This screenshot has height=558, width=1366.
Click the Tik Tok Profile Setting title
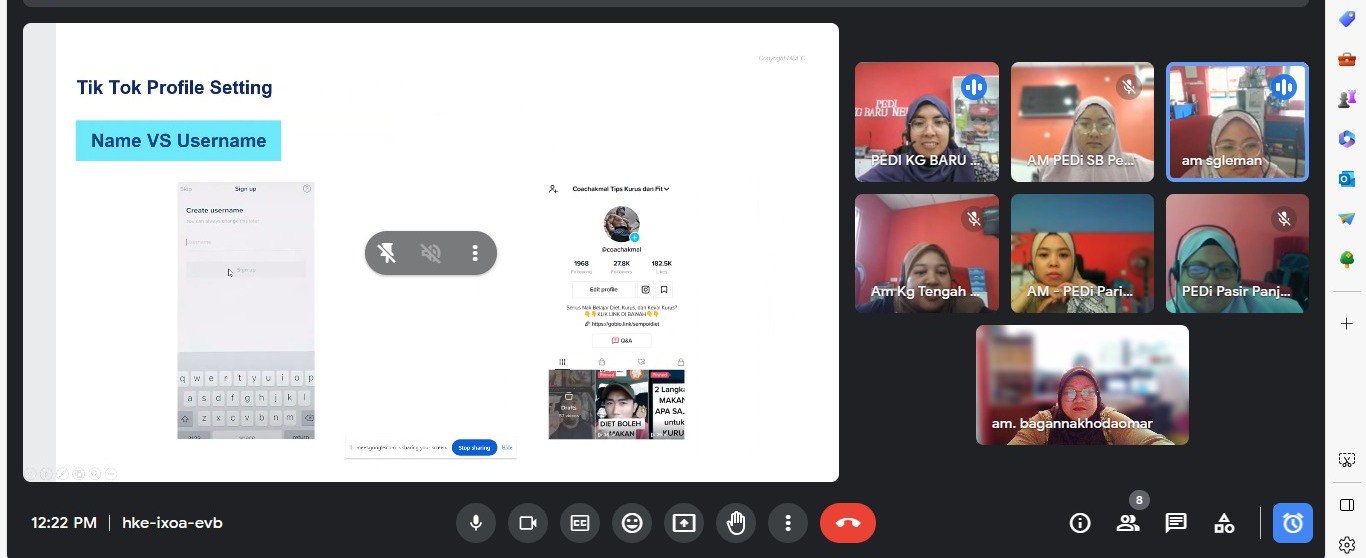tap(174, 87)
